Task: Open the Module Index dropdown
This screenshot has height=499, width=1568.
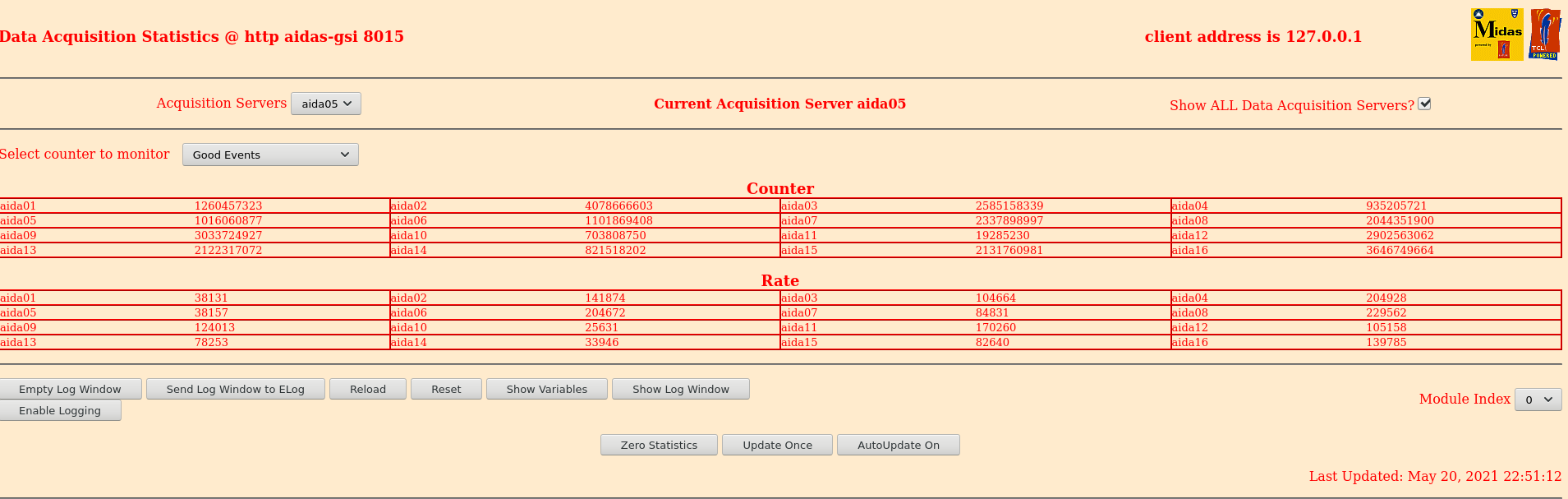Action: [x=1538, y=400]
